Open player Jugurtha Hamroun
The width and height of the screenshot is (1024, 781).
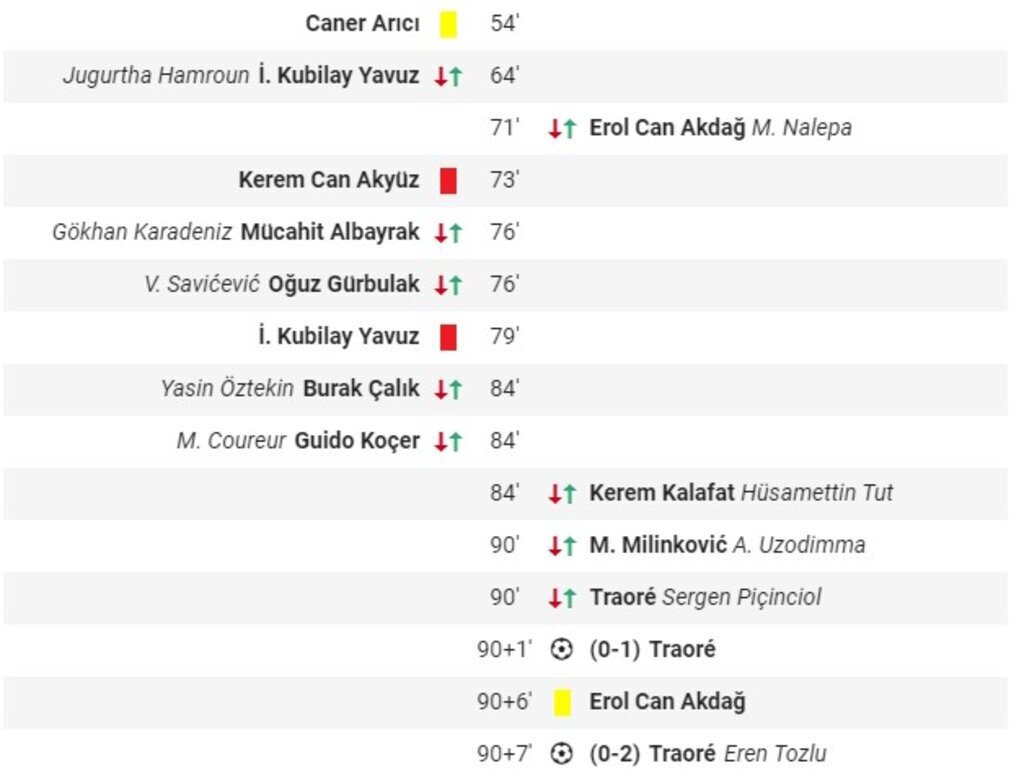click(156, 76)
